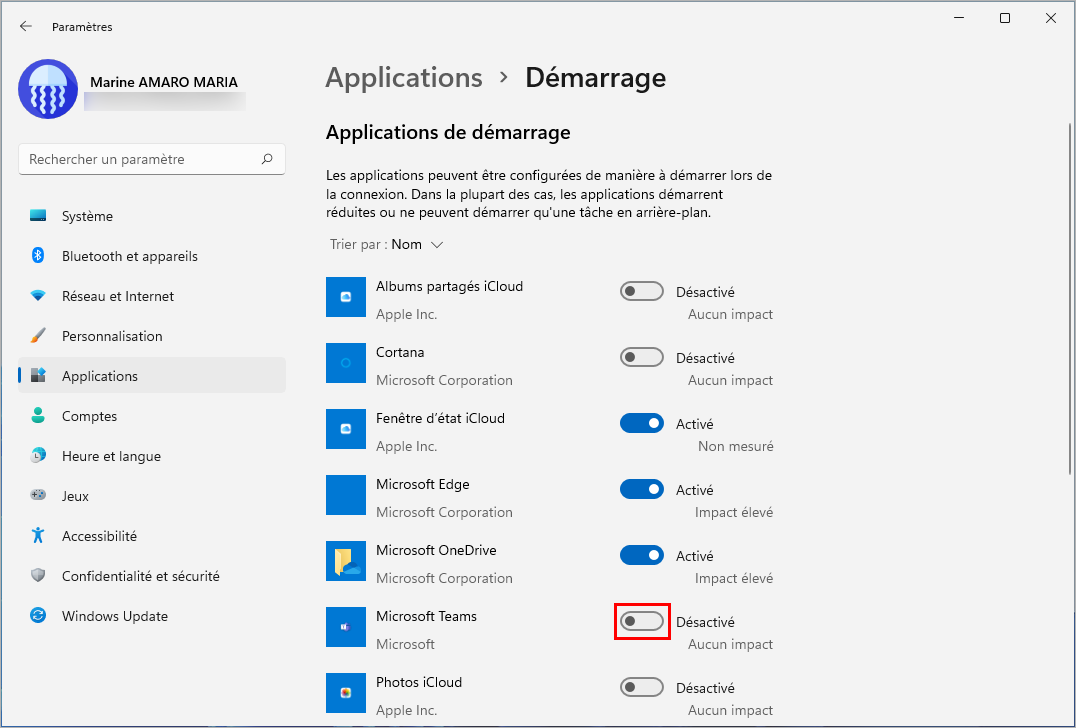Click the Microsoft Edge label
Screen dimensions: 1076x728
coord(423,484)
